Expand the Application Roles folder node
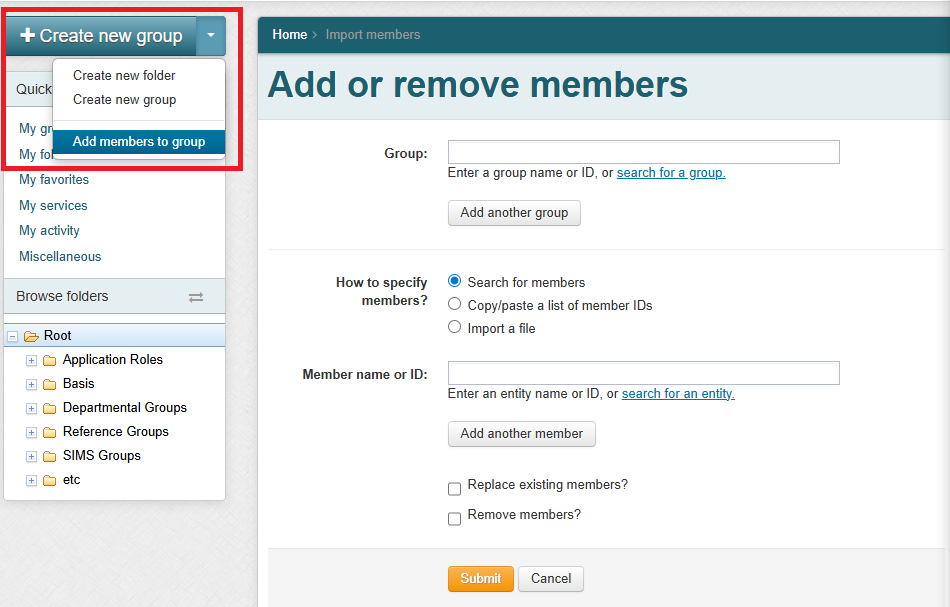 click(31, 361)
